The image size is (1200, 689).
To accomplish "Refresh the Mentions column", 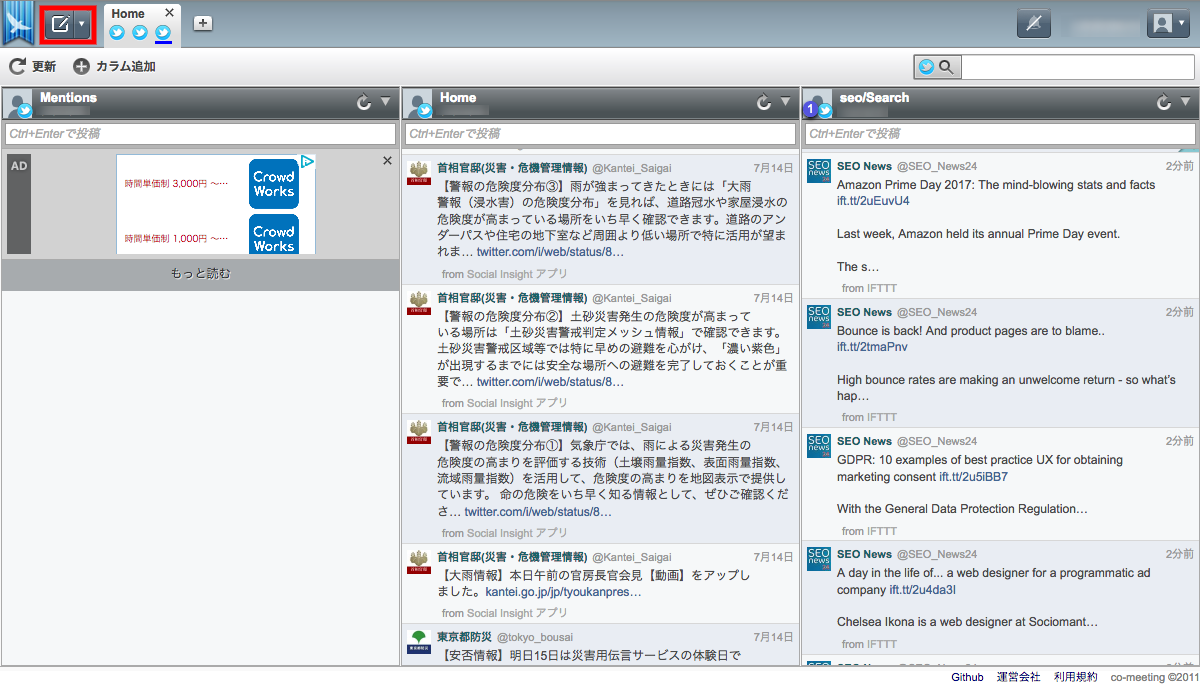I will [364, 102].
